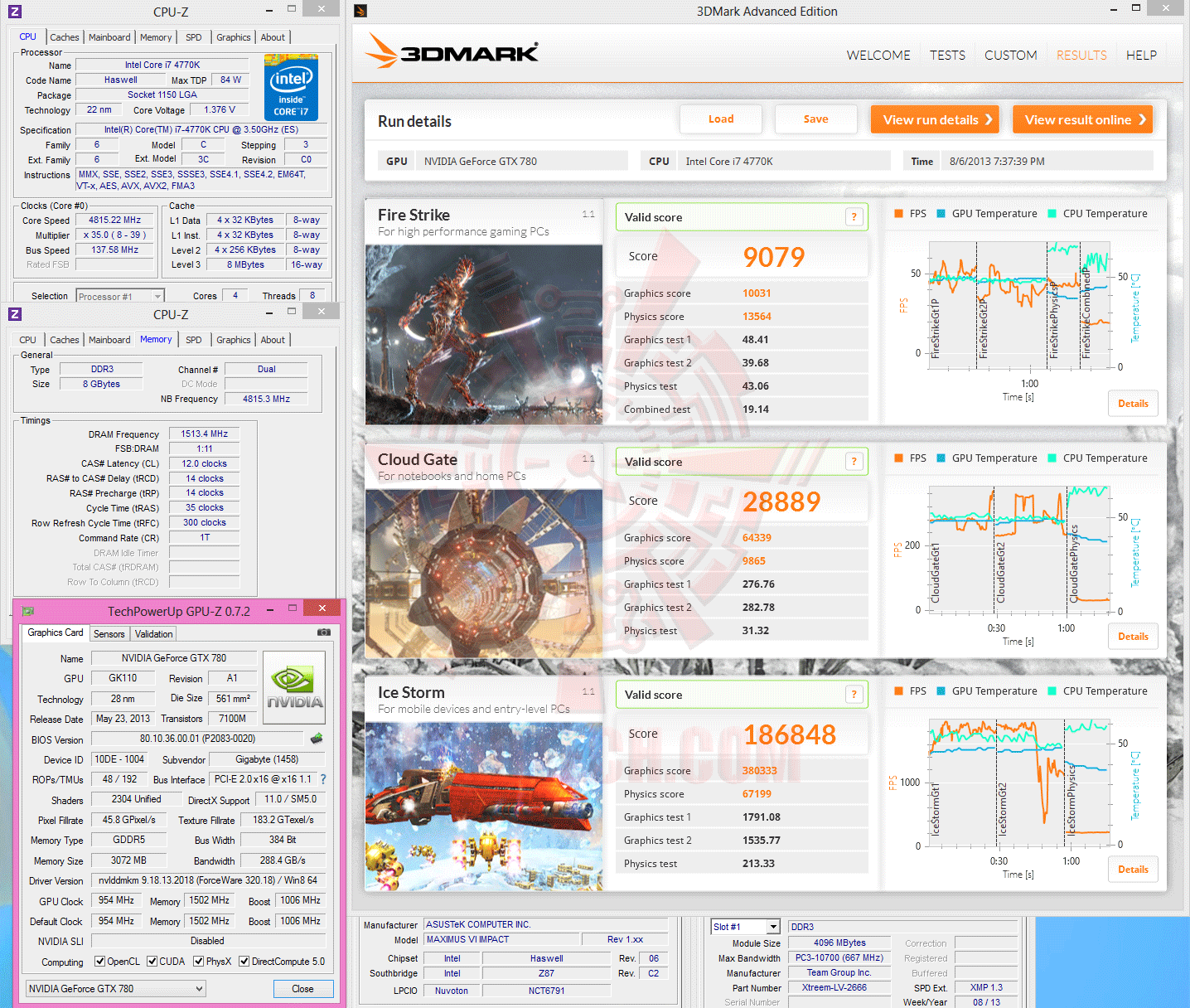The image size is (1190, 1008).
Task: Click the DRAM Frequency value 1513.4 MHz
Action: pyautogui.click(x=205, y=434)
